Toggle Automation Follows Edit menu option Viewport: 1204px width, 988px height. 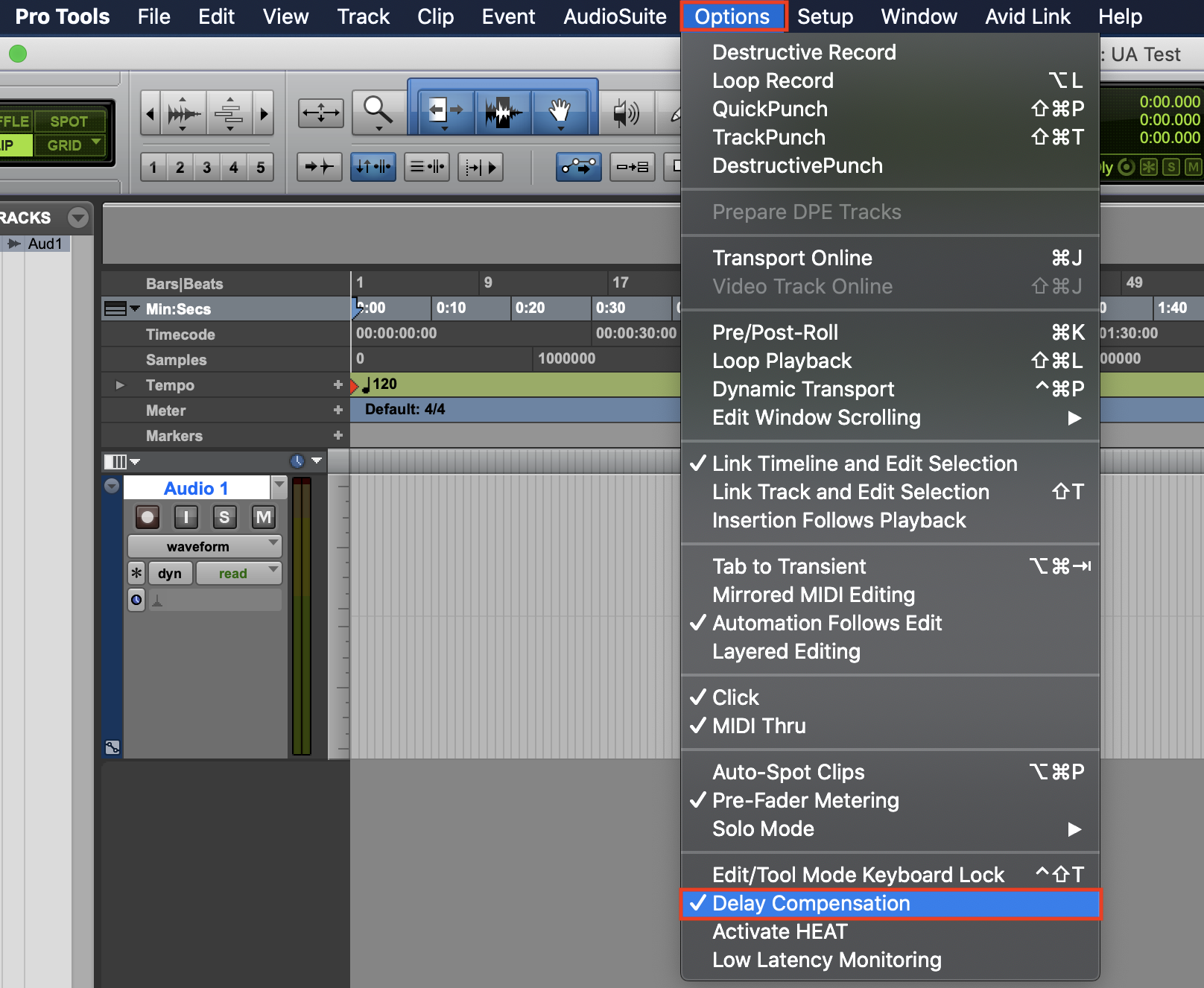point(890,623)
